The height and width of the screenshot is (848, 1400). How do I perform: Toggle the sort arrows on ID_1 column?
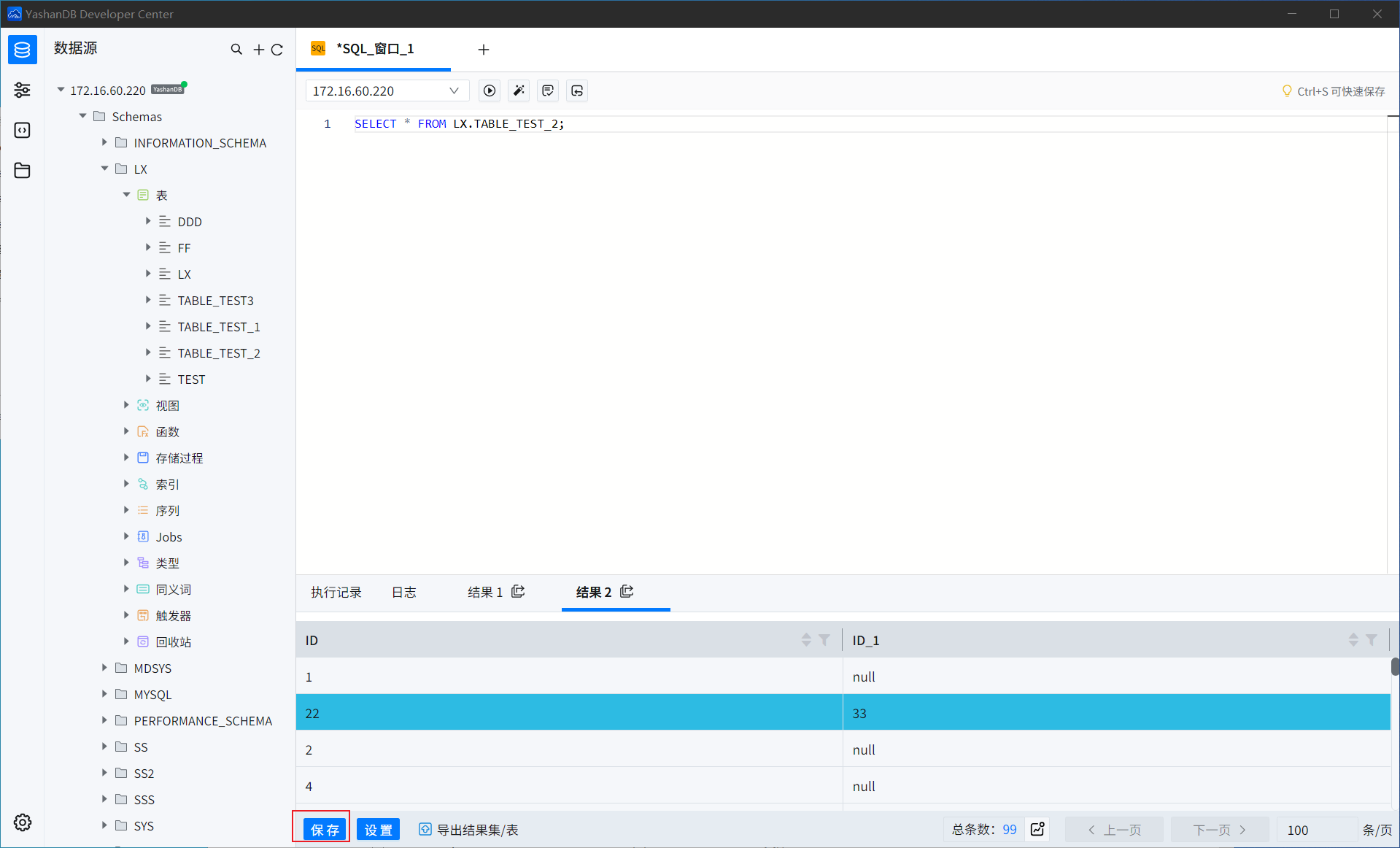pyautogui.click(x=1353, y=640)
